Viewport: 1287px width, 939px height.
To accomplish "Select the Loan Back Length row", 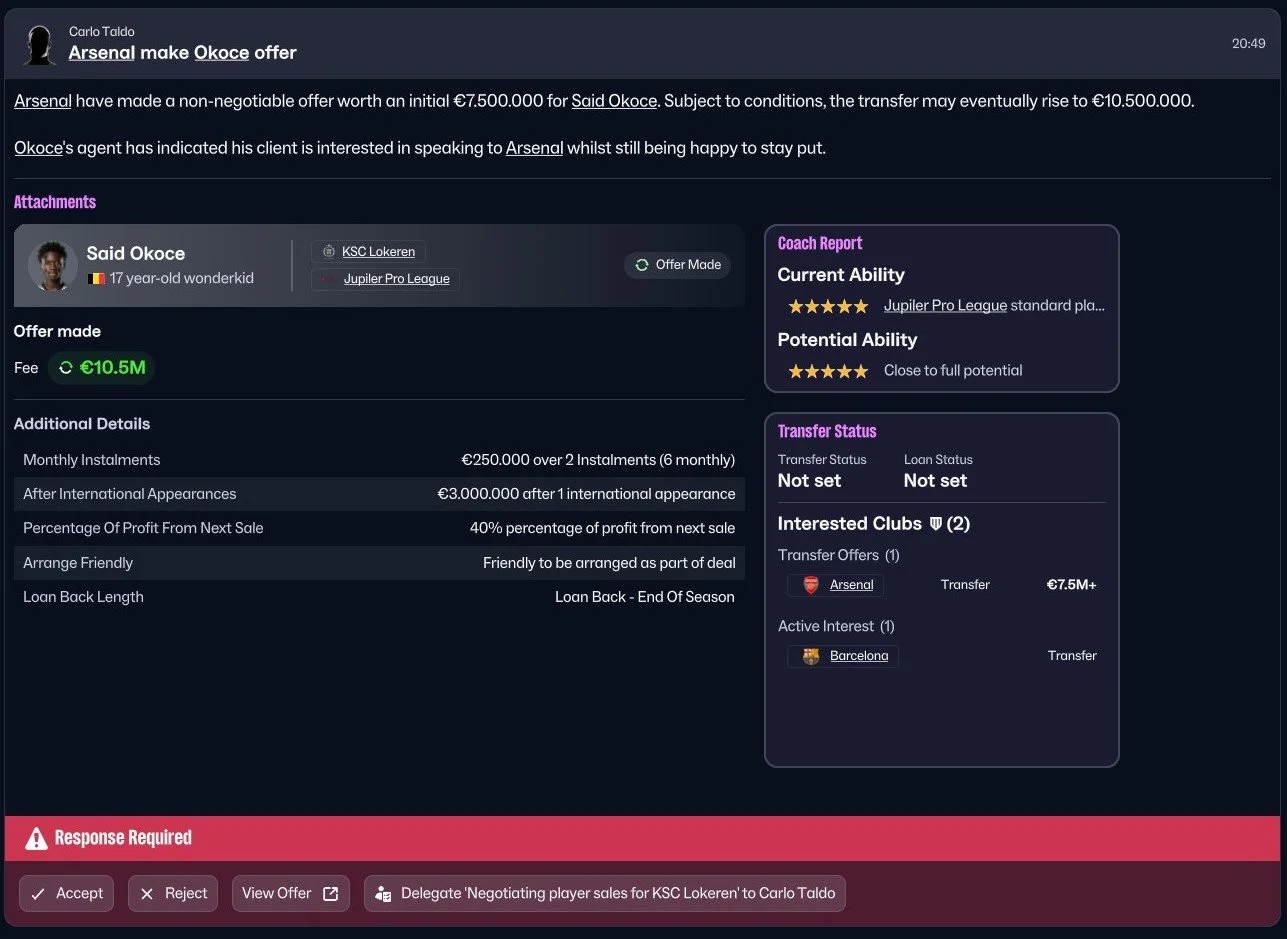I will 379,597.
